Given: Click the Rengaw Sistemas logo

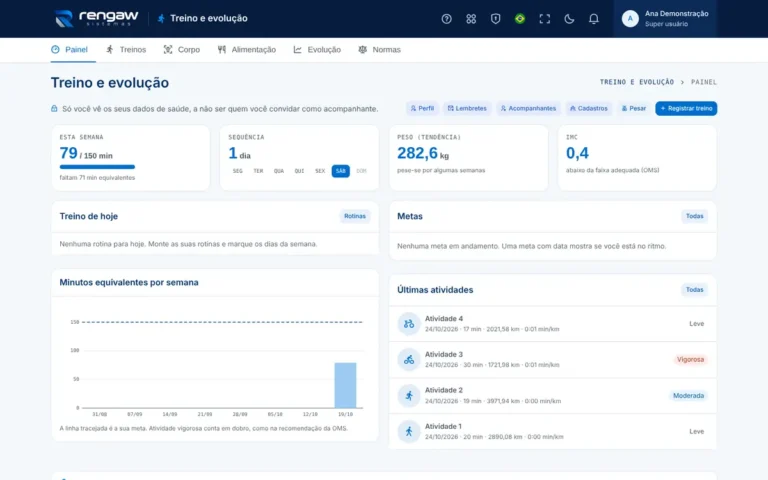Looking at the screenshot, I should pyautogui.click(x=96, y=19).
